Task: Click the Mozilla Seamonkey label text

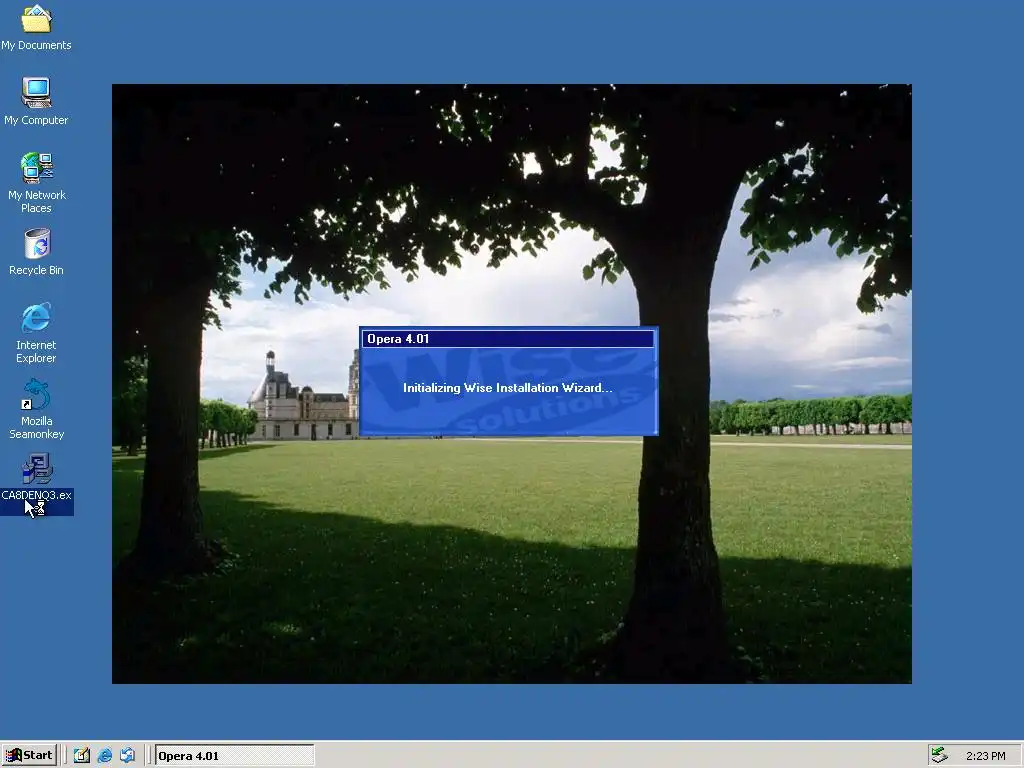Action: tap(37, 427)
